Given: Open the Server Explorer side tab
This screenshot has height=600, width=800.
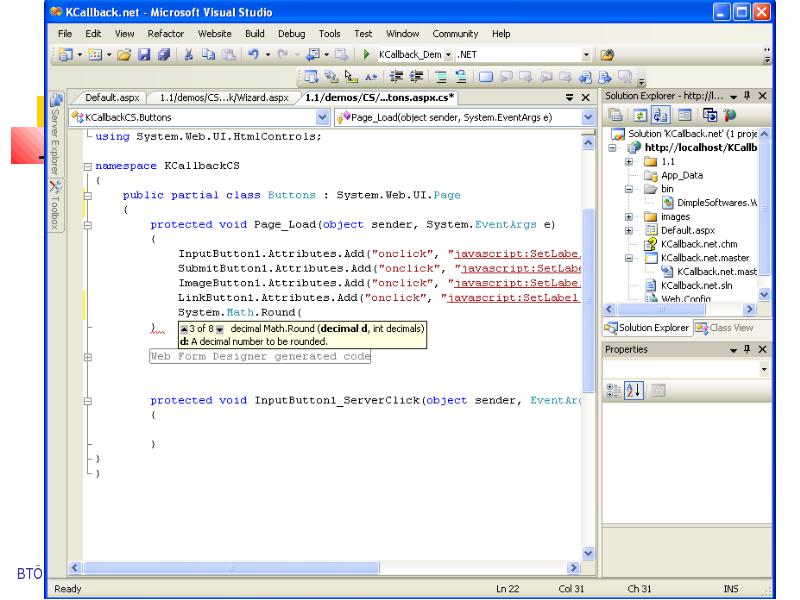Looking at the screenshot, I should [x=56, y=134].
